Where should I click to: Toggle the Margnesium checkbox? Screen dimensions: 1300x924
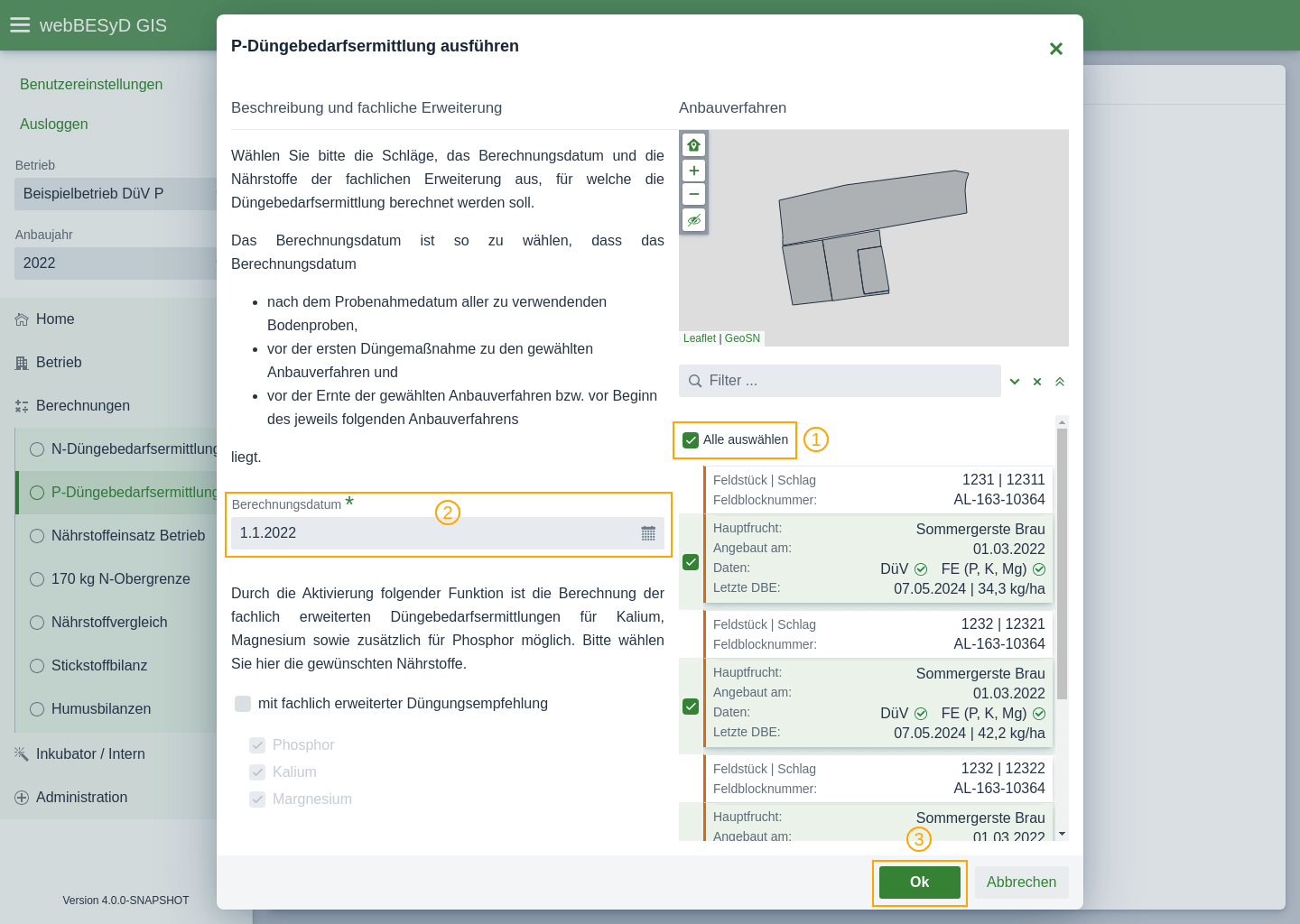click(257, 799)
